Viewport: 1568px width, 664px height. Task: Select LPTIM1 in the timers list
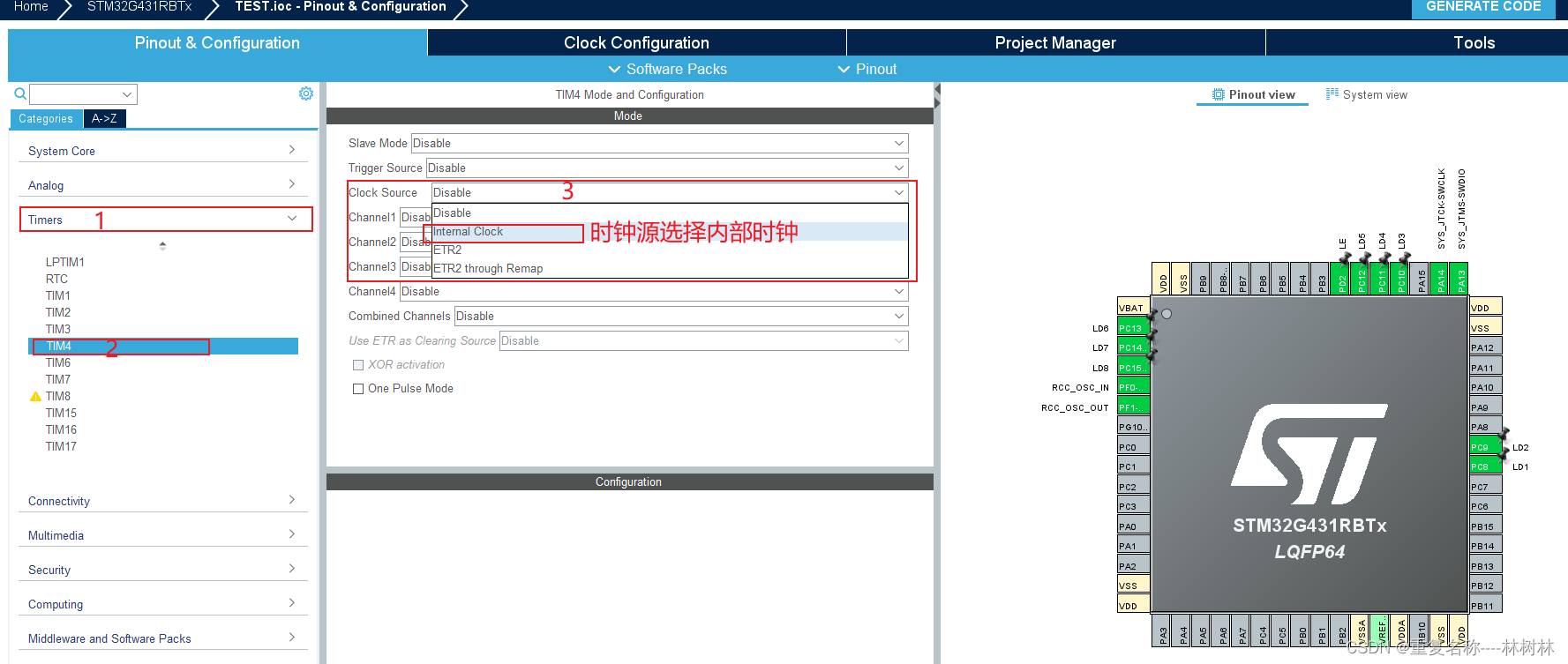click(65, 262)
